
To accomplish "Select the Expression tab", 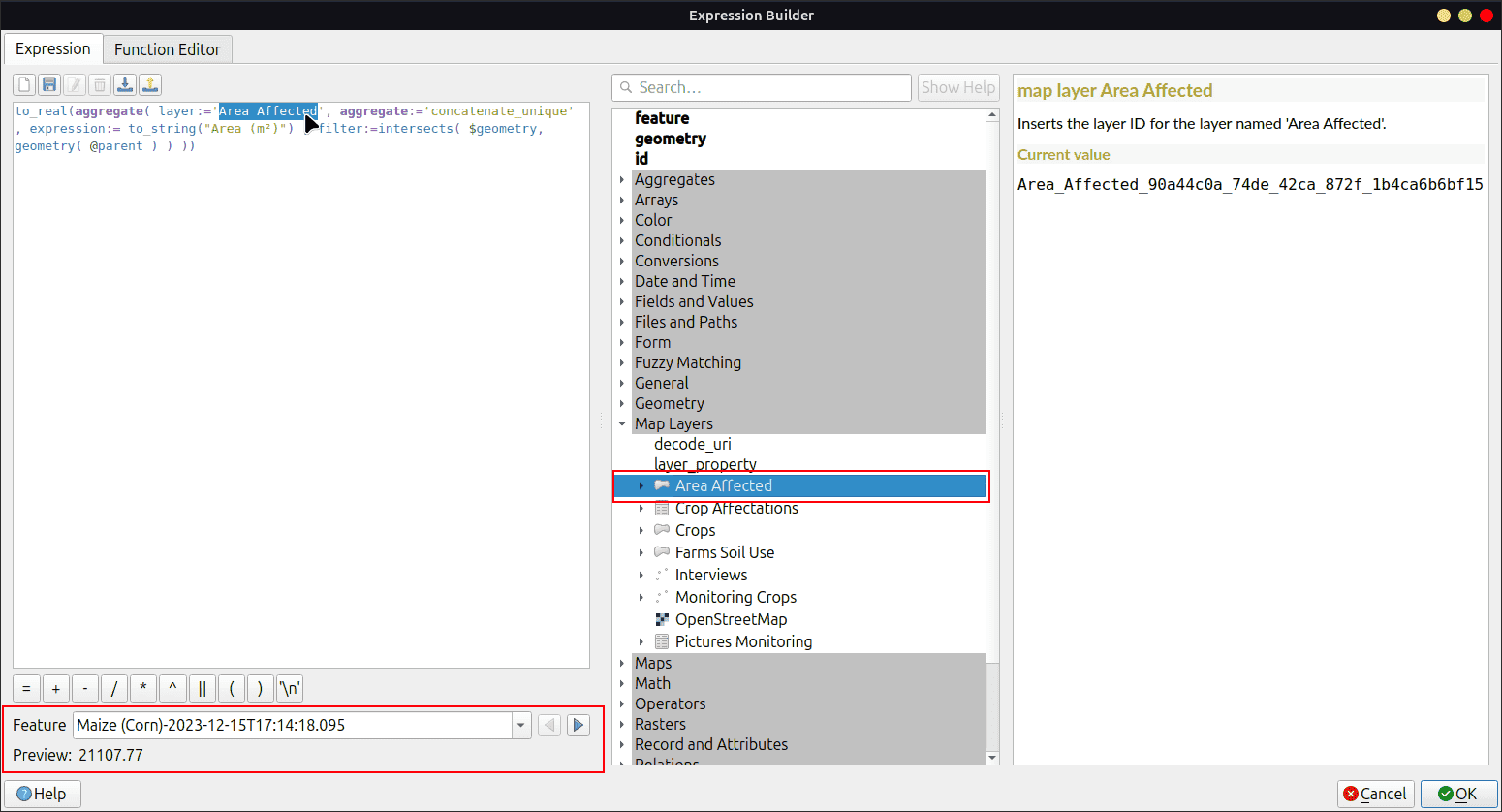I will pyautogui.click(x=53, y=49).
